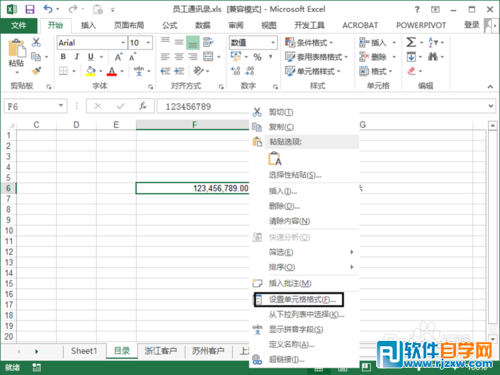500x375 pixels.
Task: Open the Font Color dropdown arrow
Action: [x=122, y=71]
